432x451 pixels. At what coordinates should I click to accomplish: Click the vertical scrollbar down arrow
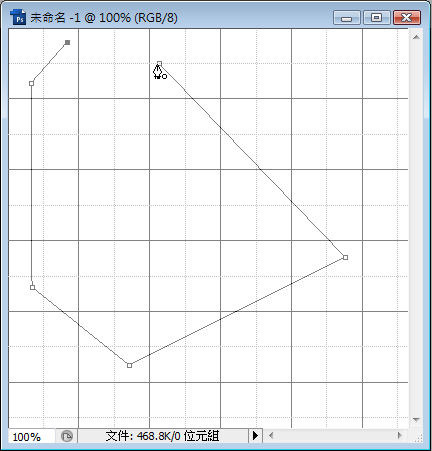coord(416,420)
